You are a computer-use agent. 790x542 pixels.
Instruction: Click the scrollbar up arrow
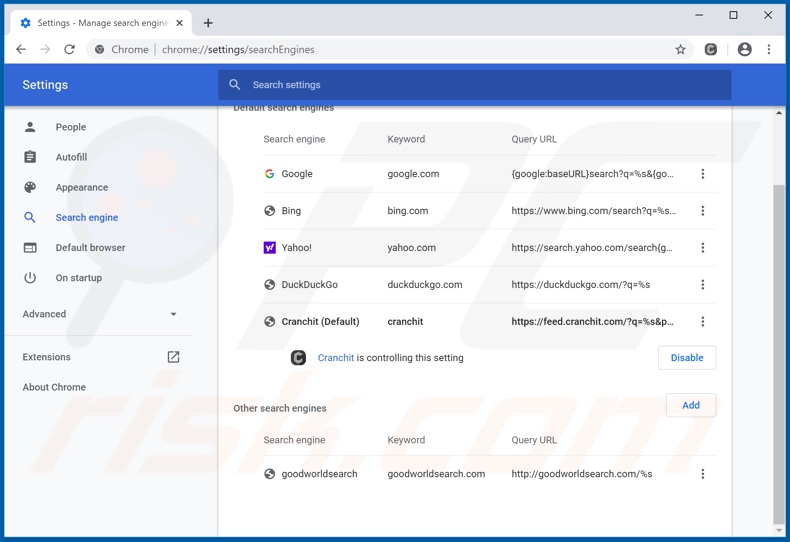tap(779, 113)
